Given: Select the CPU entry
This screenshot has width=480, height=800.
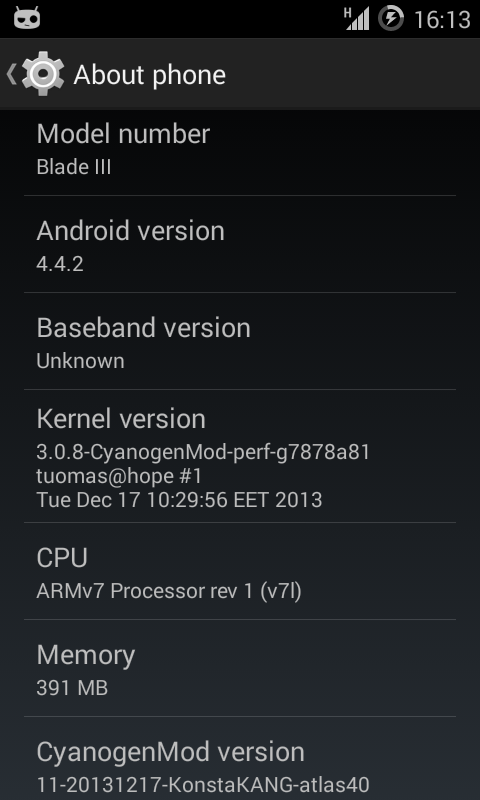Looking at the screenshot, I should point(240,571).
